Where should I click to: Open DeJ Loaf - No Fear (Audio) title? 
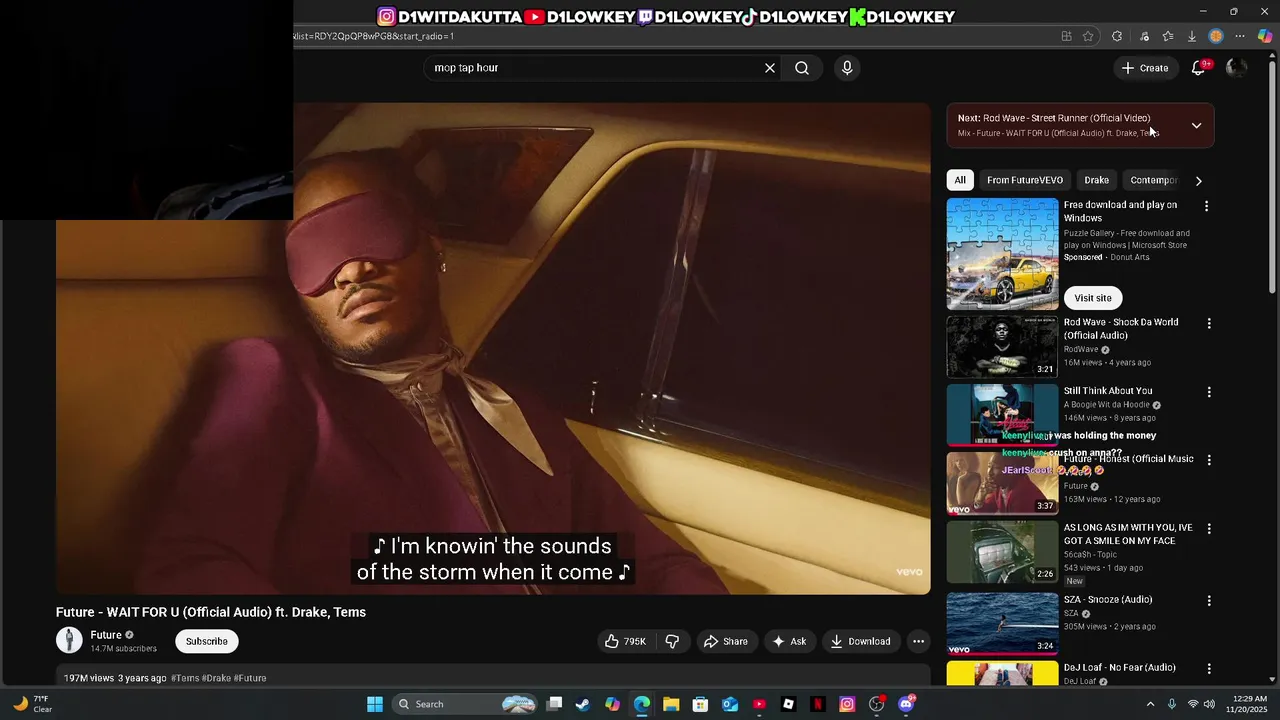(x=1120, y=668)
